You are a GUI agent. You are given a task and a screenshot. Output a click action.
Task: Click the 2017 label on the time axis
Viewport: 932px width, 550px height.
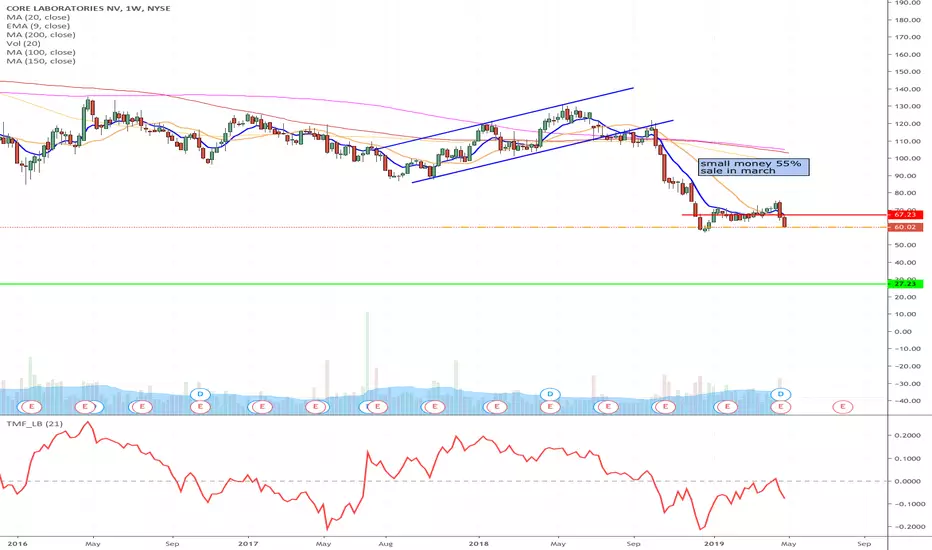point(247,543)
